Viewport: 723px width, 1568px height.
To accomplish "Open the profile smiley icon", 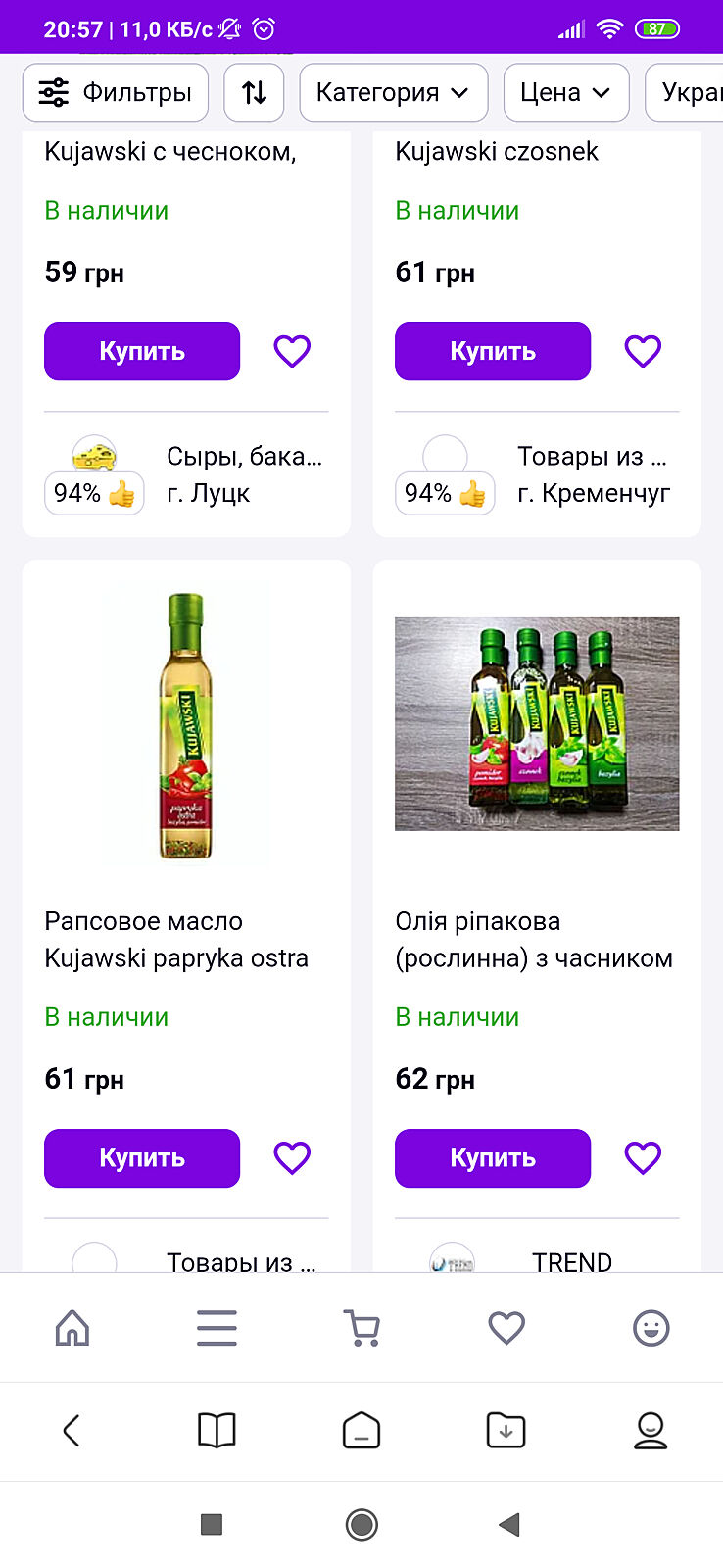I will [651, 1328].
